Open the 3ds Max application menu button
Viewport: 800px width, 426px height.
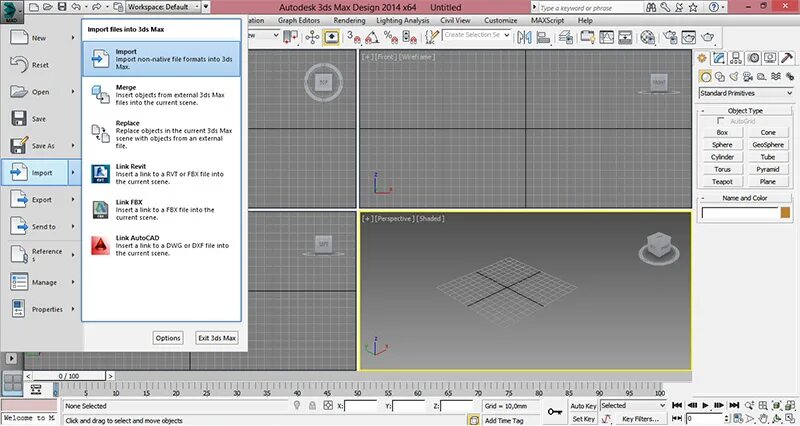coord(11,11)
